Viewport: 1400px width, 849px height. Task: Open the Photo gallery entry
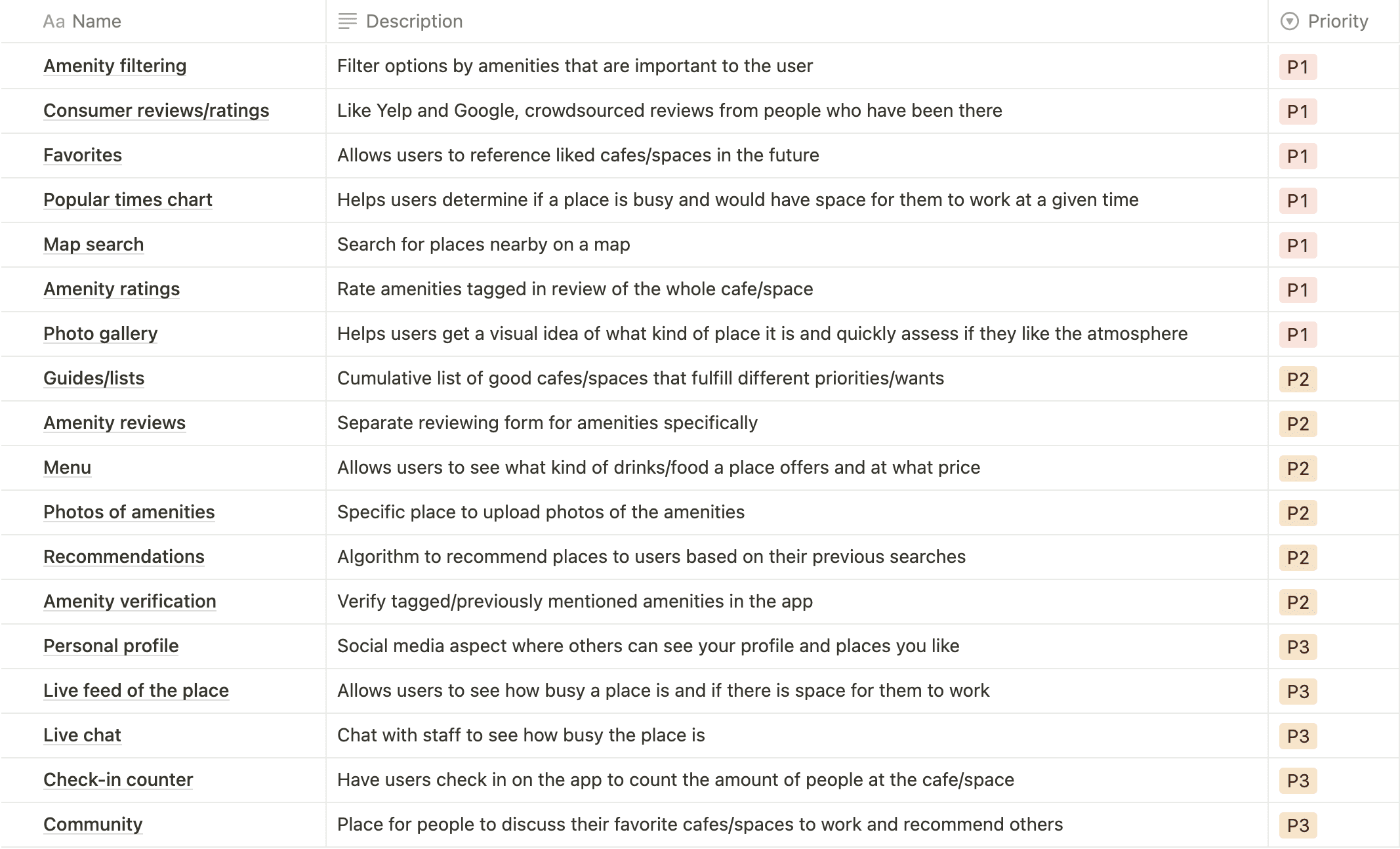coord(100,334)
